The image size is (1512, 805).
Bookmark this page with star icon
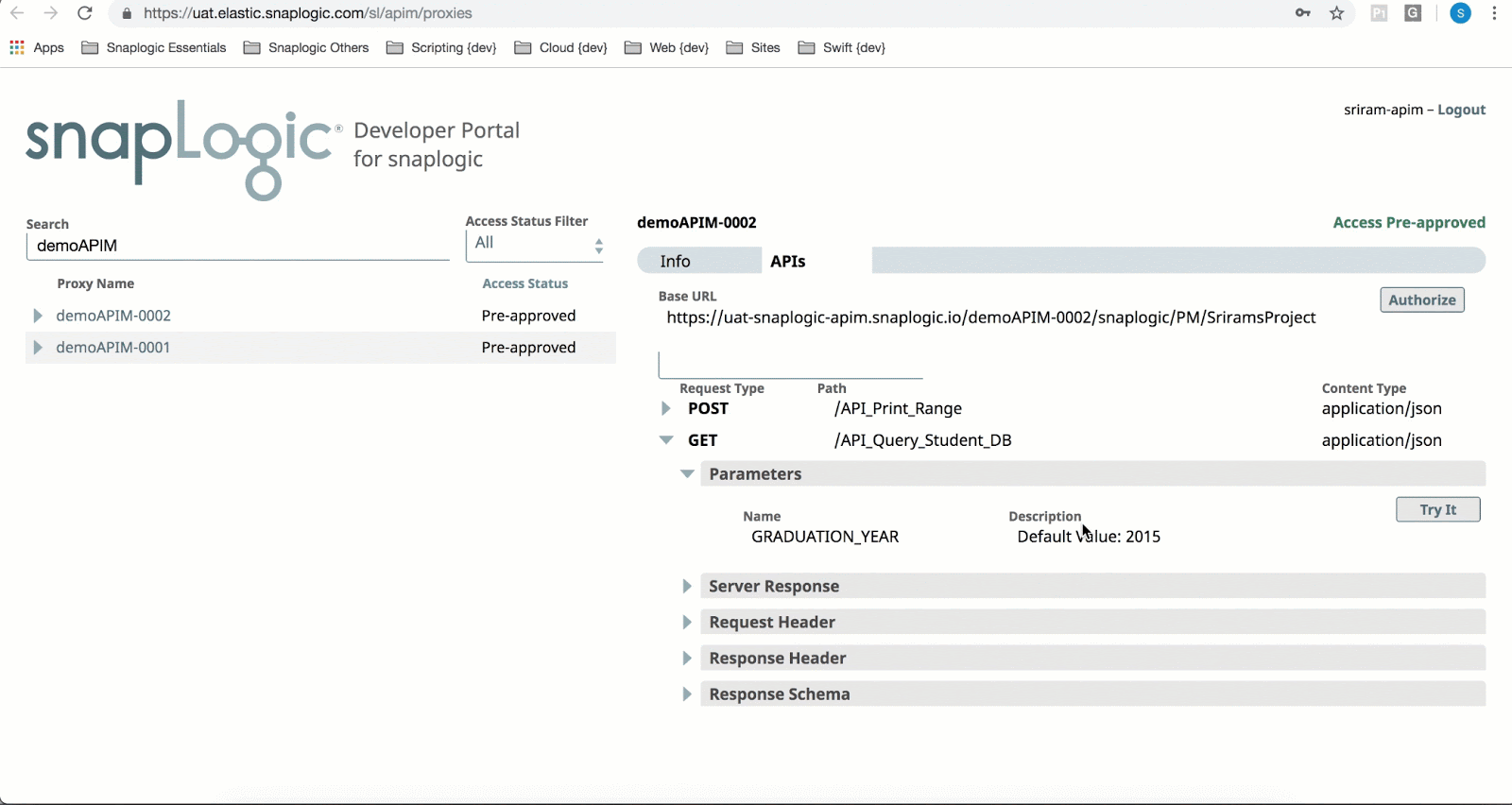(1337, 13)
